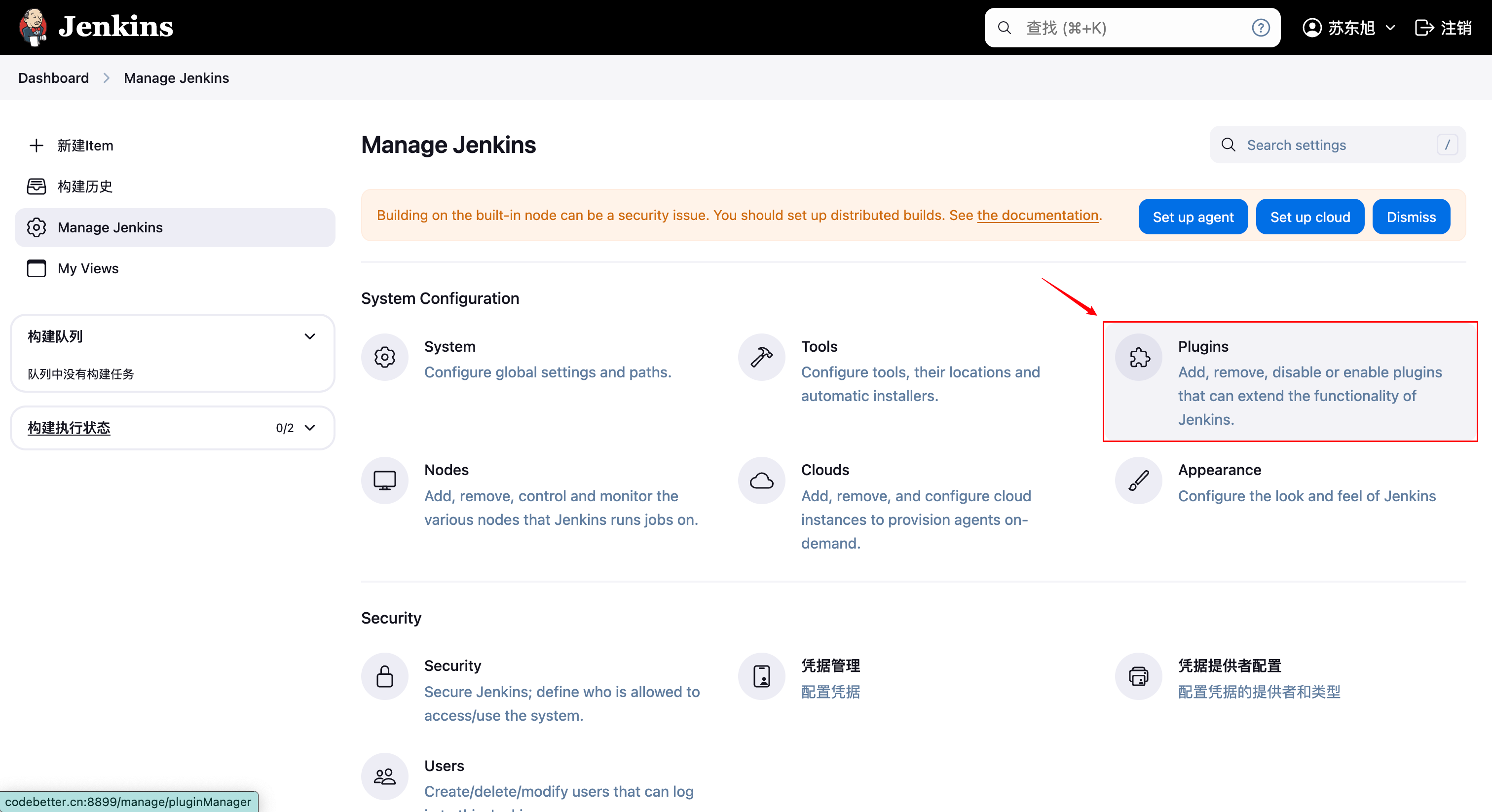1492x812 pixels.
Task: Click the 配置凭据 description text
Action: (830, 692)
